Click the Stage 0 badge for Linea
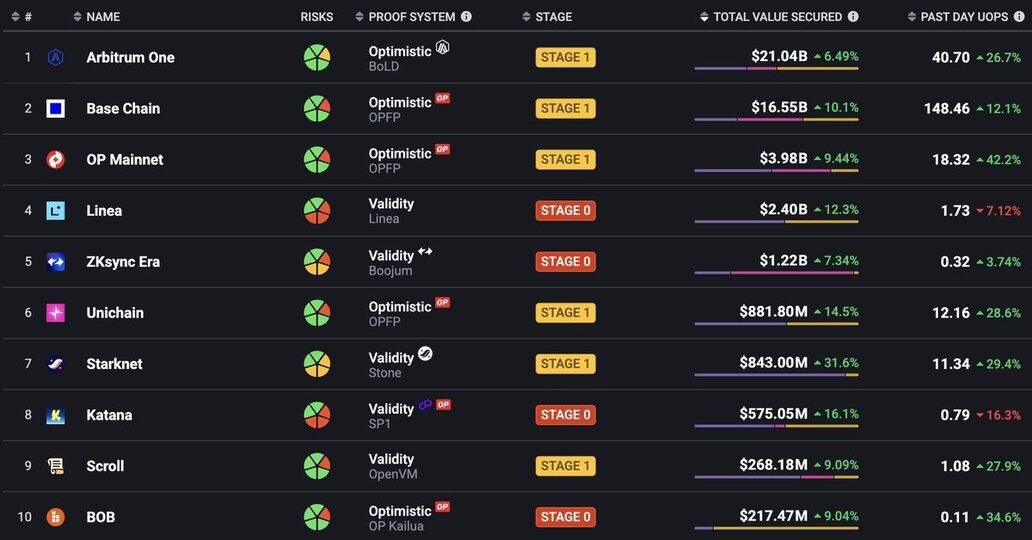Screen dimensions: 1032x540 coord(565,211)
